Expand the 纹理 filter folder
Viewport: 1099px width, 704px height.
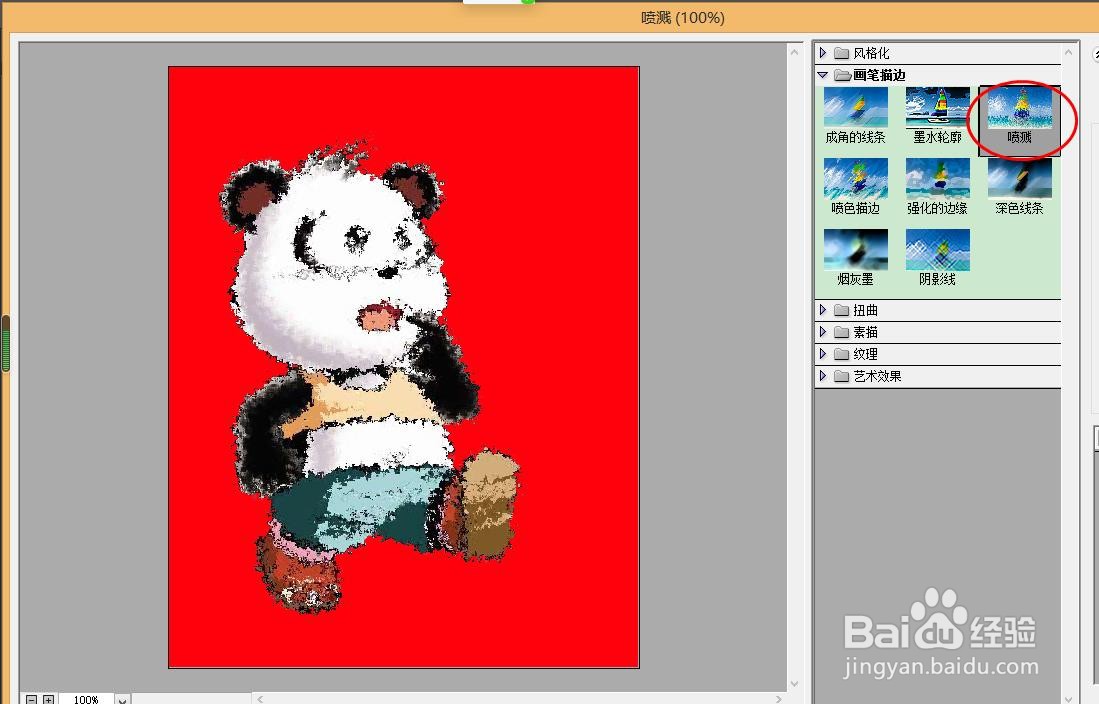(x=823, y=353)
